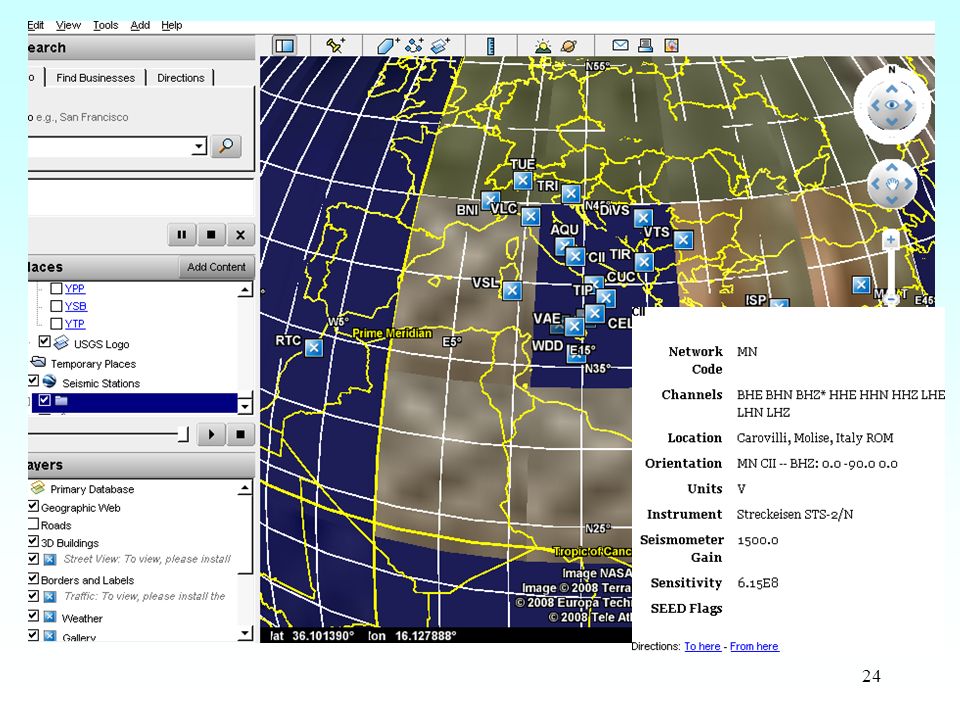The width and height of the screenshot is (960, 720).
Task: Click the VSL seismic station marker
Action: 512,291
